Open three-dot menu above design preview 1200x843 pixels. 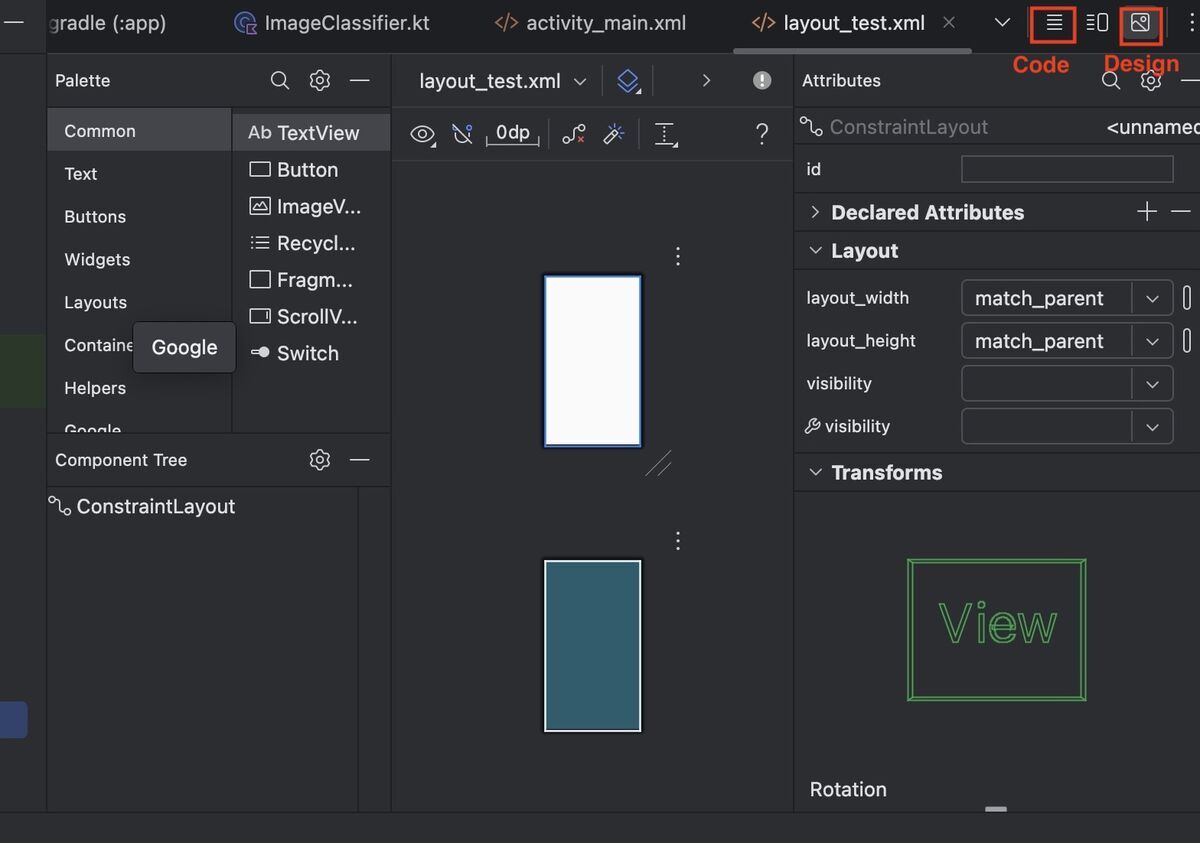point(678,256)
